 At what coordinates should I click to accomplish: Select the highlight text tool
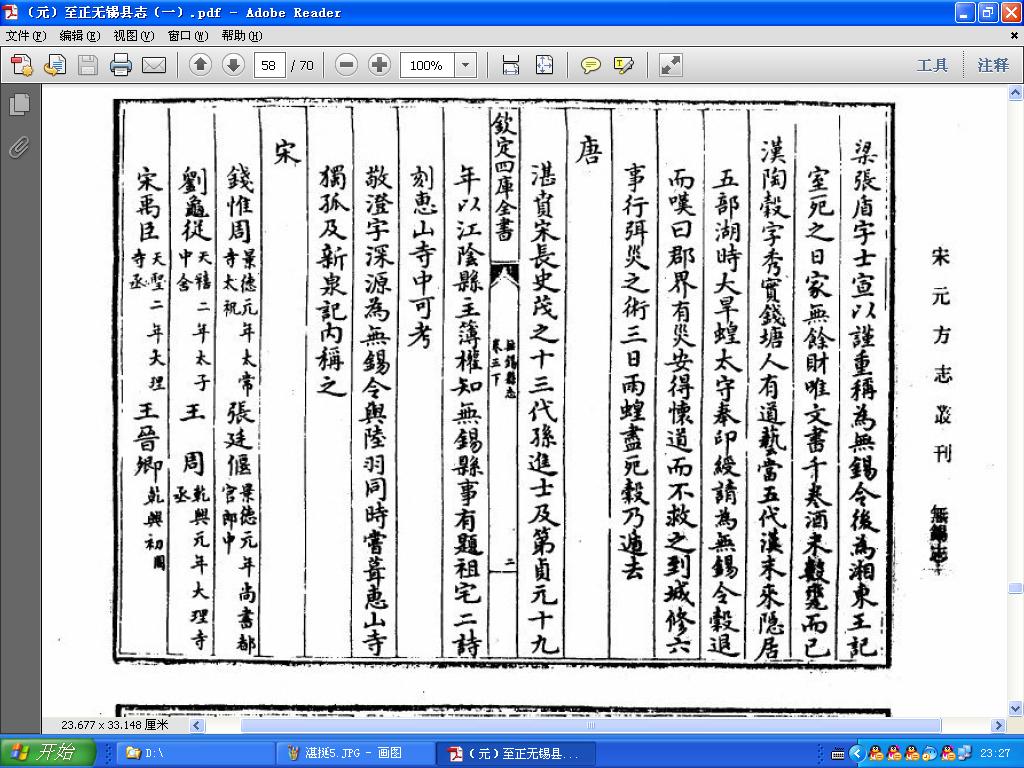click(x=624, y=65)
